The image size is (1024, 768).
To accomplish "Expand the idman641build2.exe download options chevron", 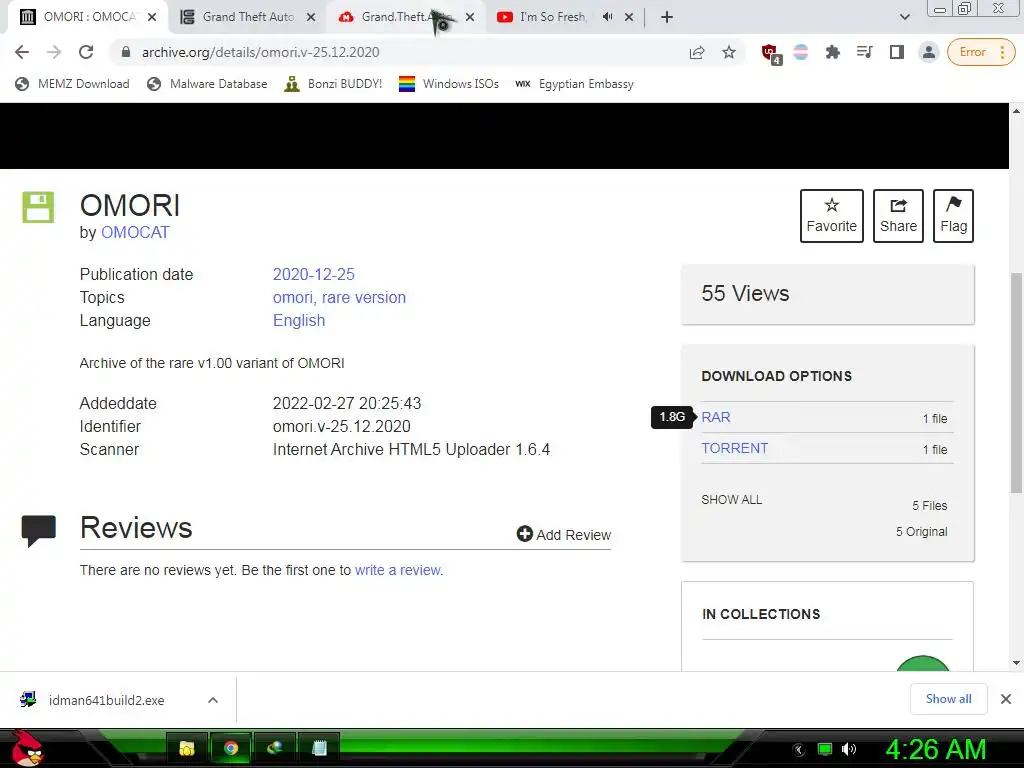I will click(212, 700).
